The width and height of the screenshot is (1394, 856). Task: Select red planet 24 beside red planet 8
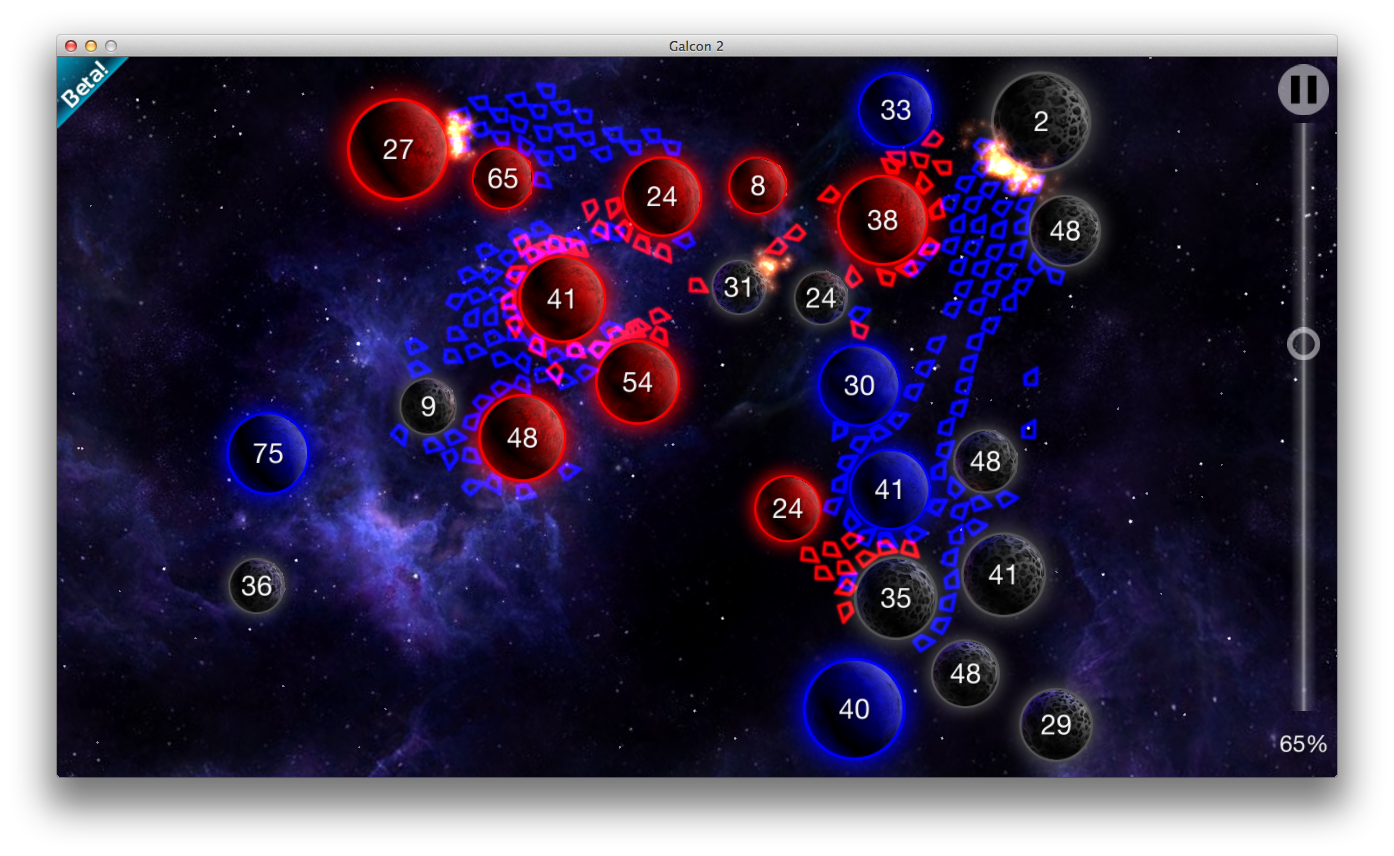(661, 197)
